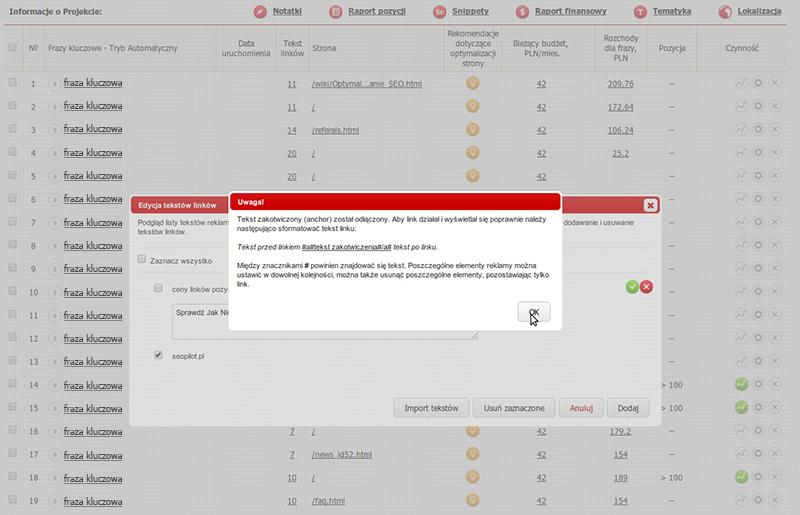This screenshot has width=800, height=515.
Task: Open the 'Raport pozycji' menu link
Action: (x=377, y=12)
